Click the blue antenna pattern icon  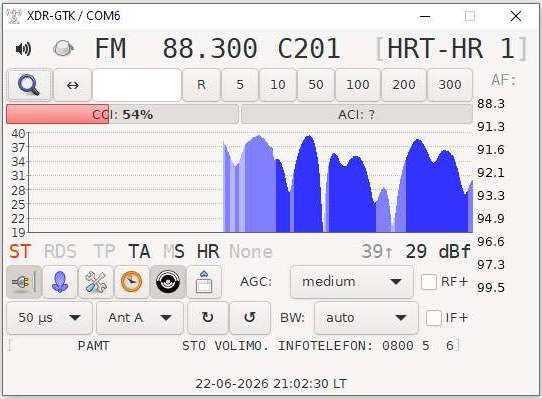pos(60,282)
